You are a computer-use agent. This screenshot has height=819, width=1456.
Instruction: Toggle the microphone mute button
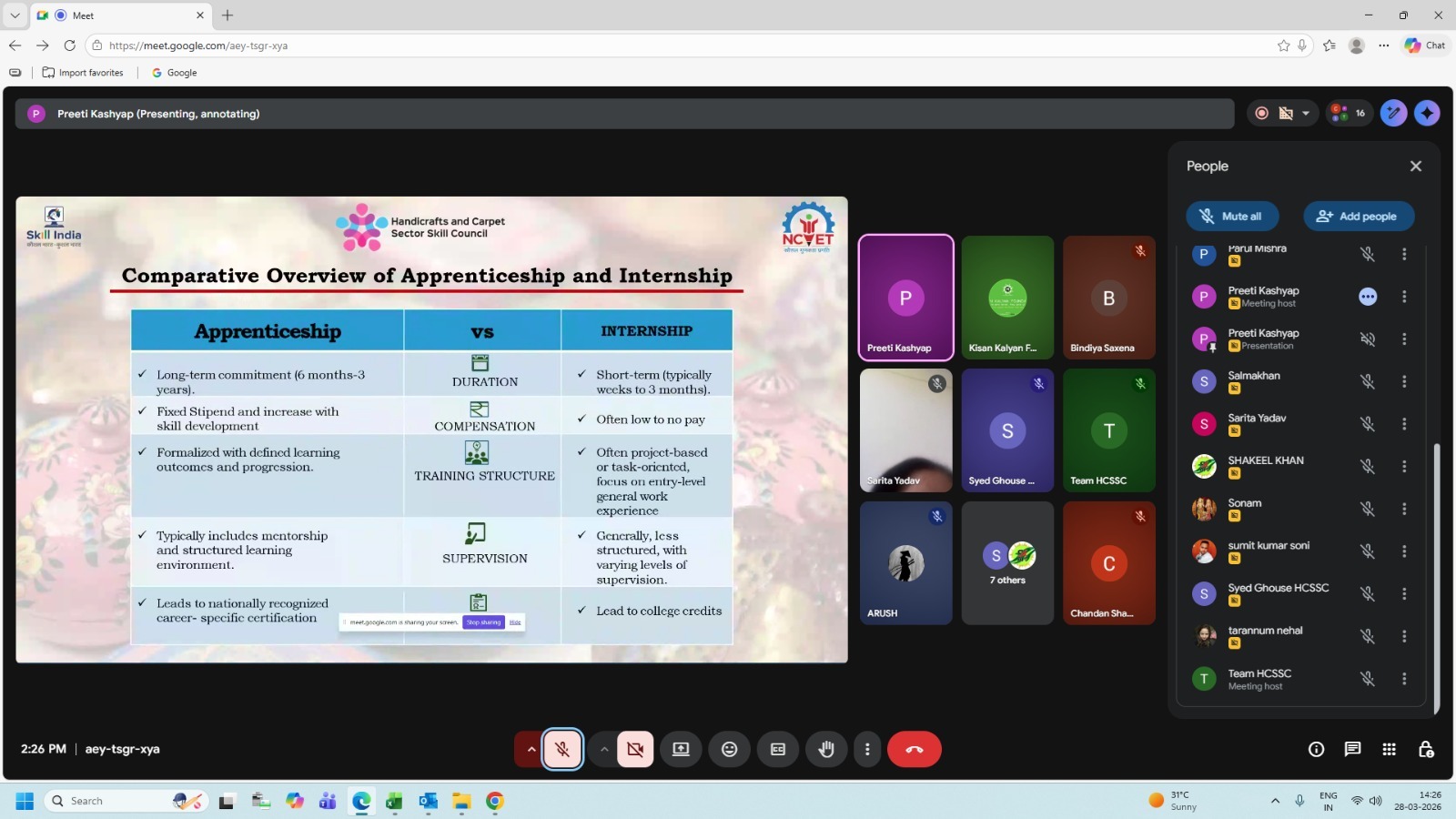coord(562,749)
